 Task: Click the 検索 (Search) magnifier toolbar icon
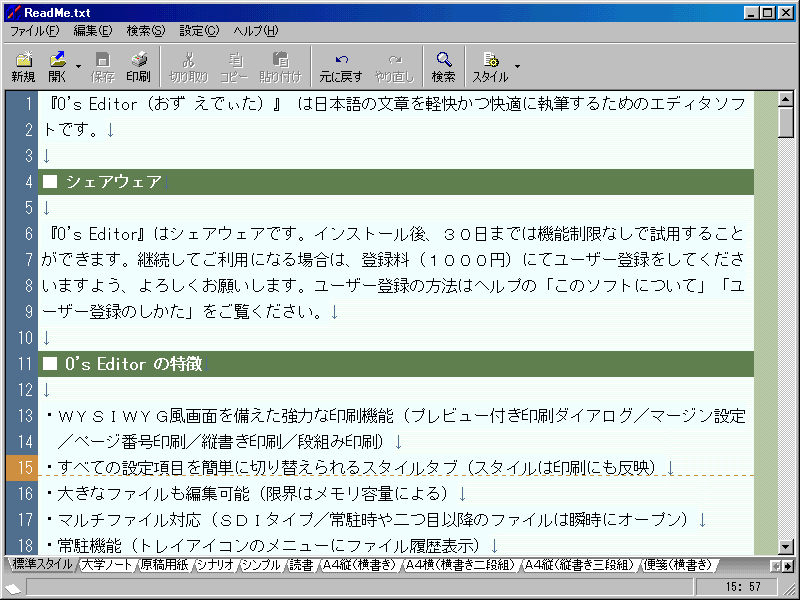point(443,66)
